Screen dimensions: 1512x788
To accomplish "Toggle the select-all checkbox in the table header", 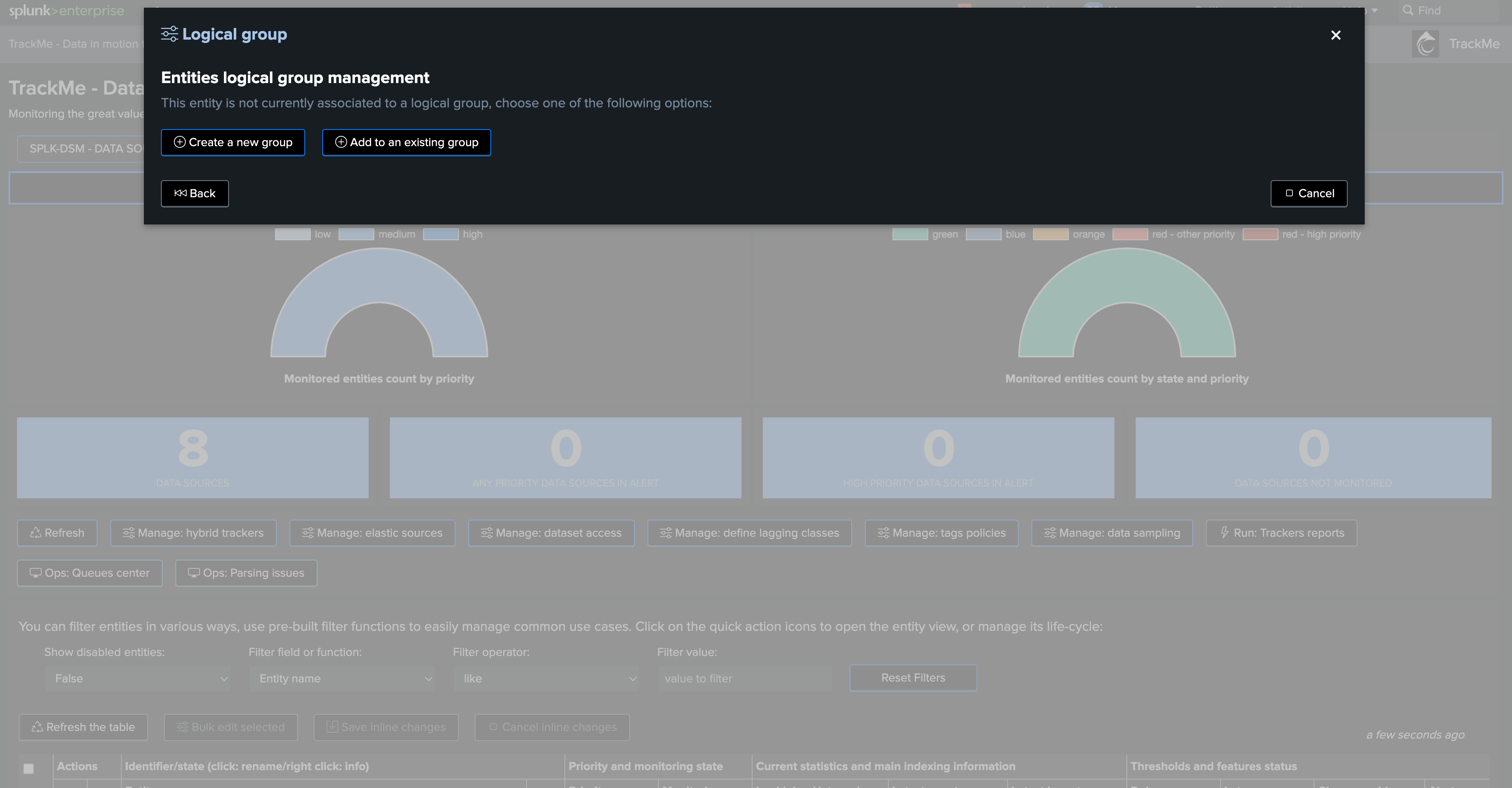I will tap(28, 768).
